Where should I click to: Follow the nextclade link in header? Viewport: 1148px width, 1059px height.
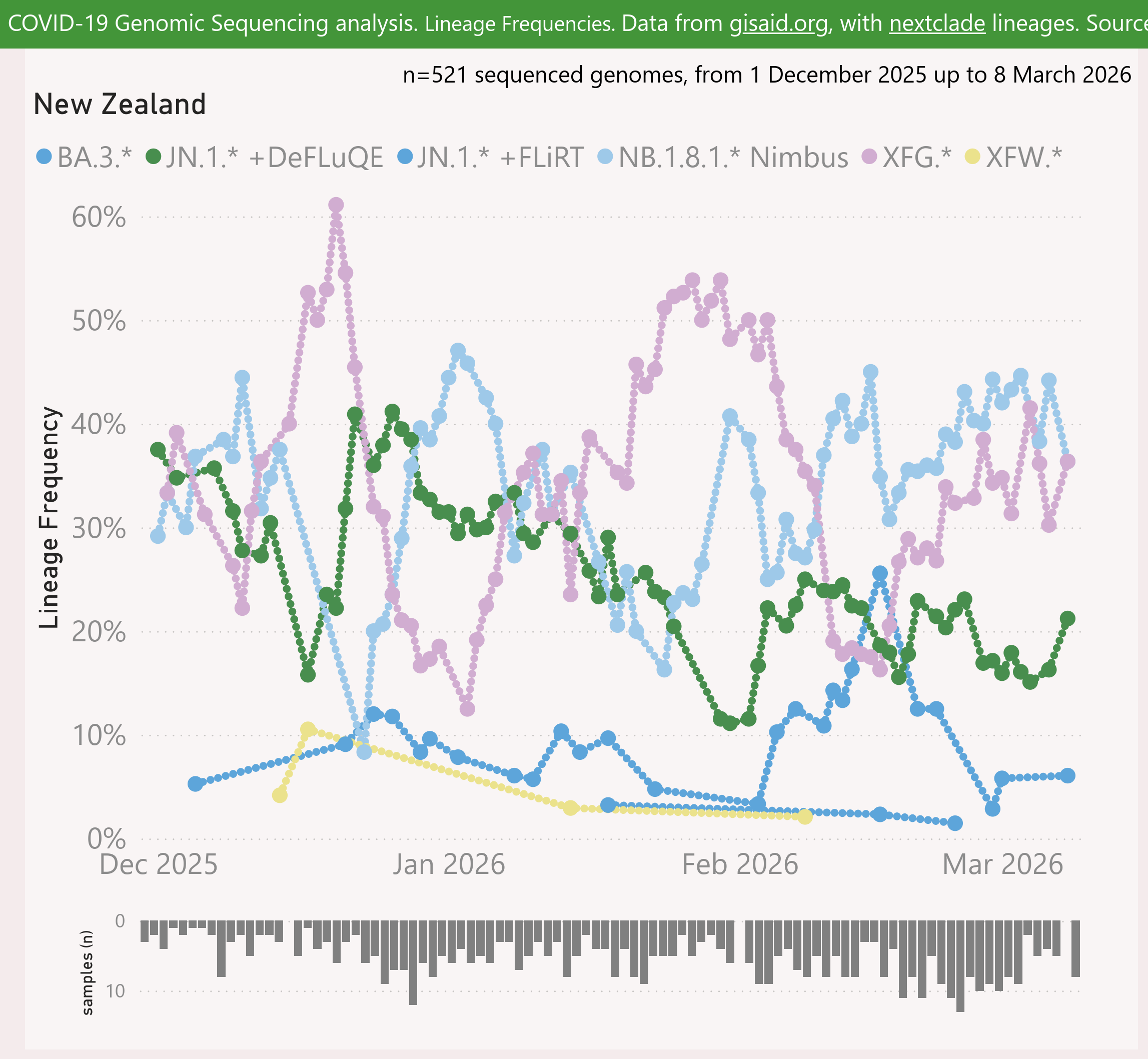coord(937,24)
